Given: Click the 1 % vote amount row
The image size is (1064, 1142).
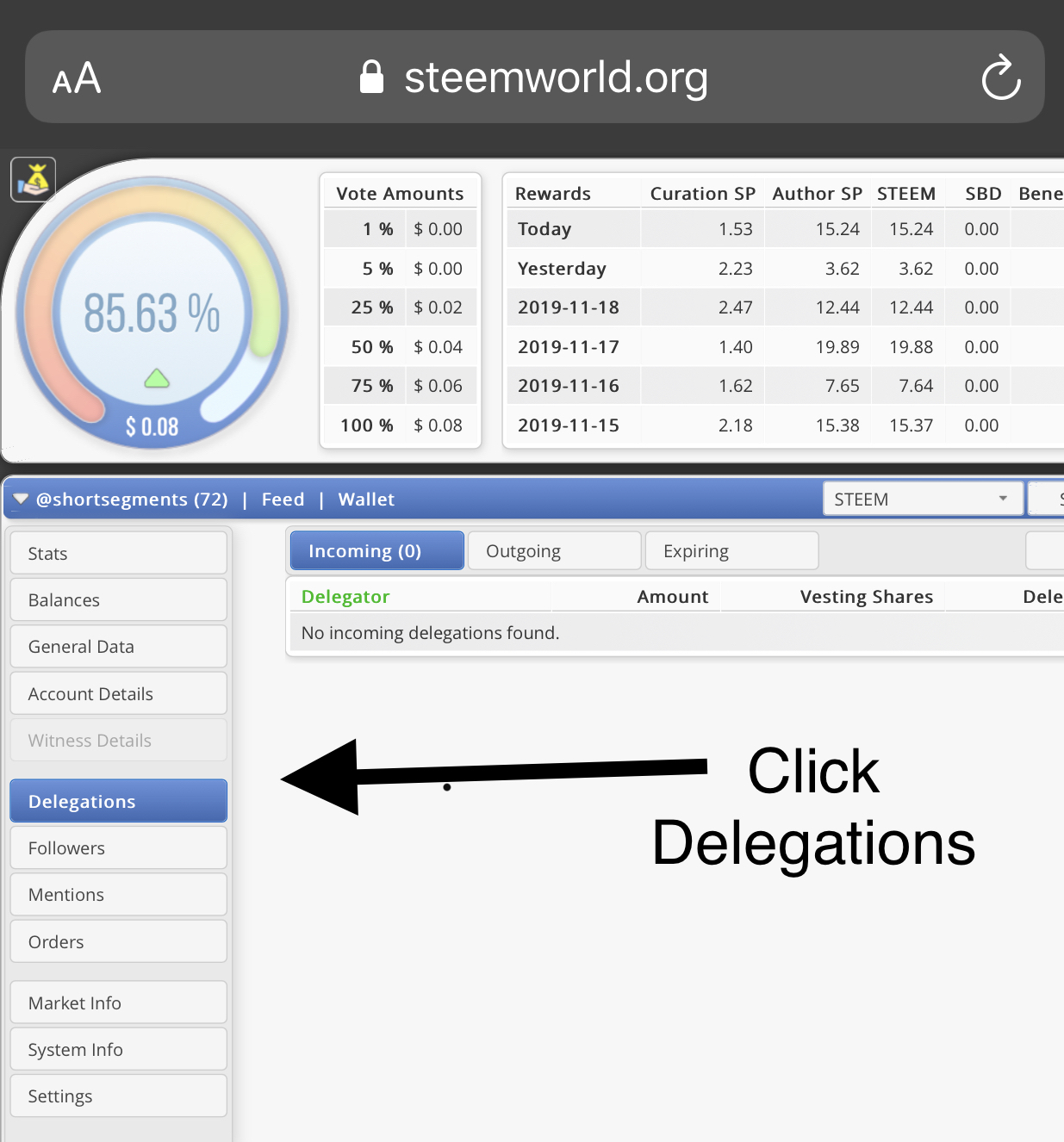Looking at the screenshot, I should tap(401, 229).
